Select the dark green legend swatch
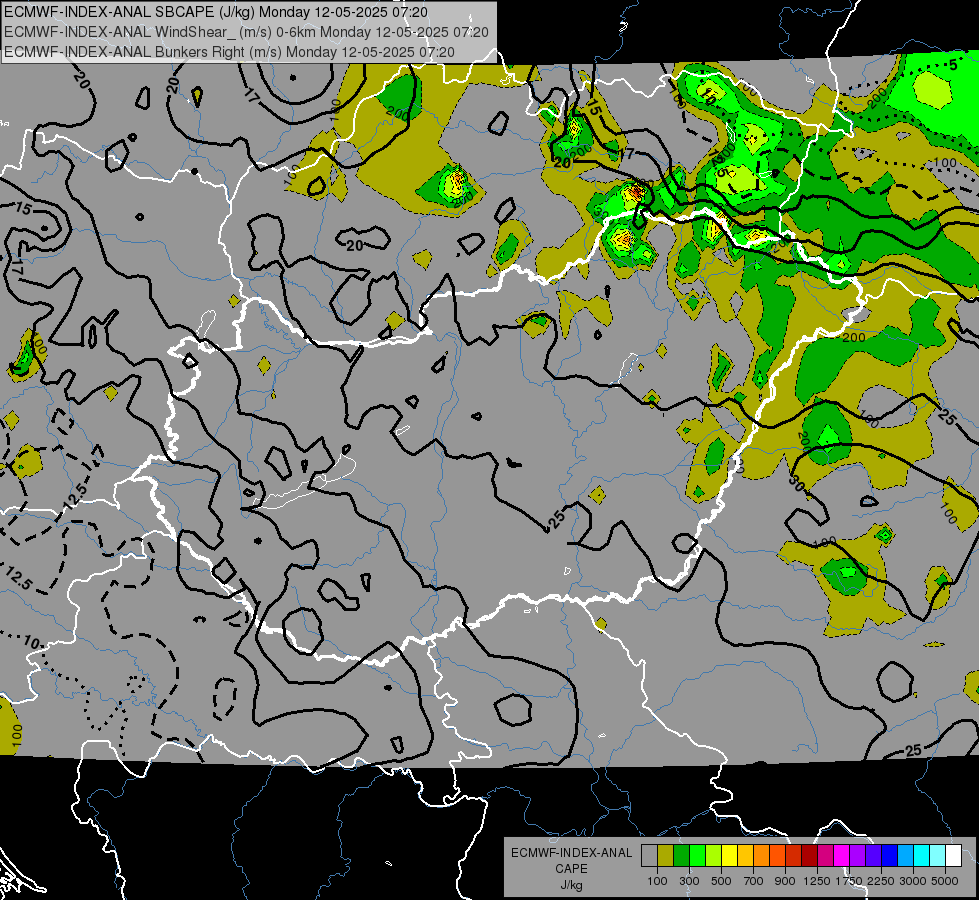 [681, 855]
